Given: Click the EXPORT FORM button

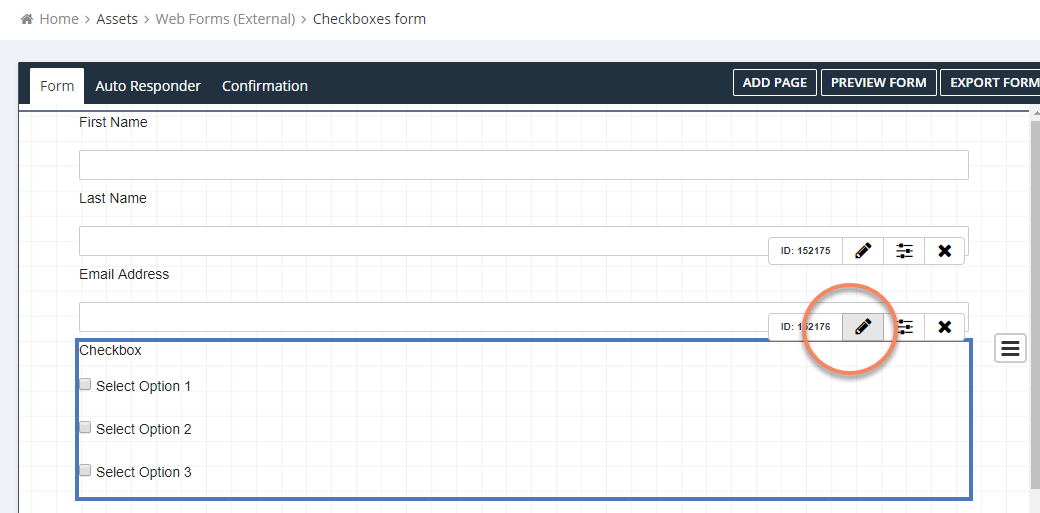Looking at the screenshot, I should point(991,83).
